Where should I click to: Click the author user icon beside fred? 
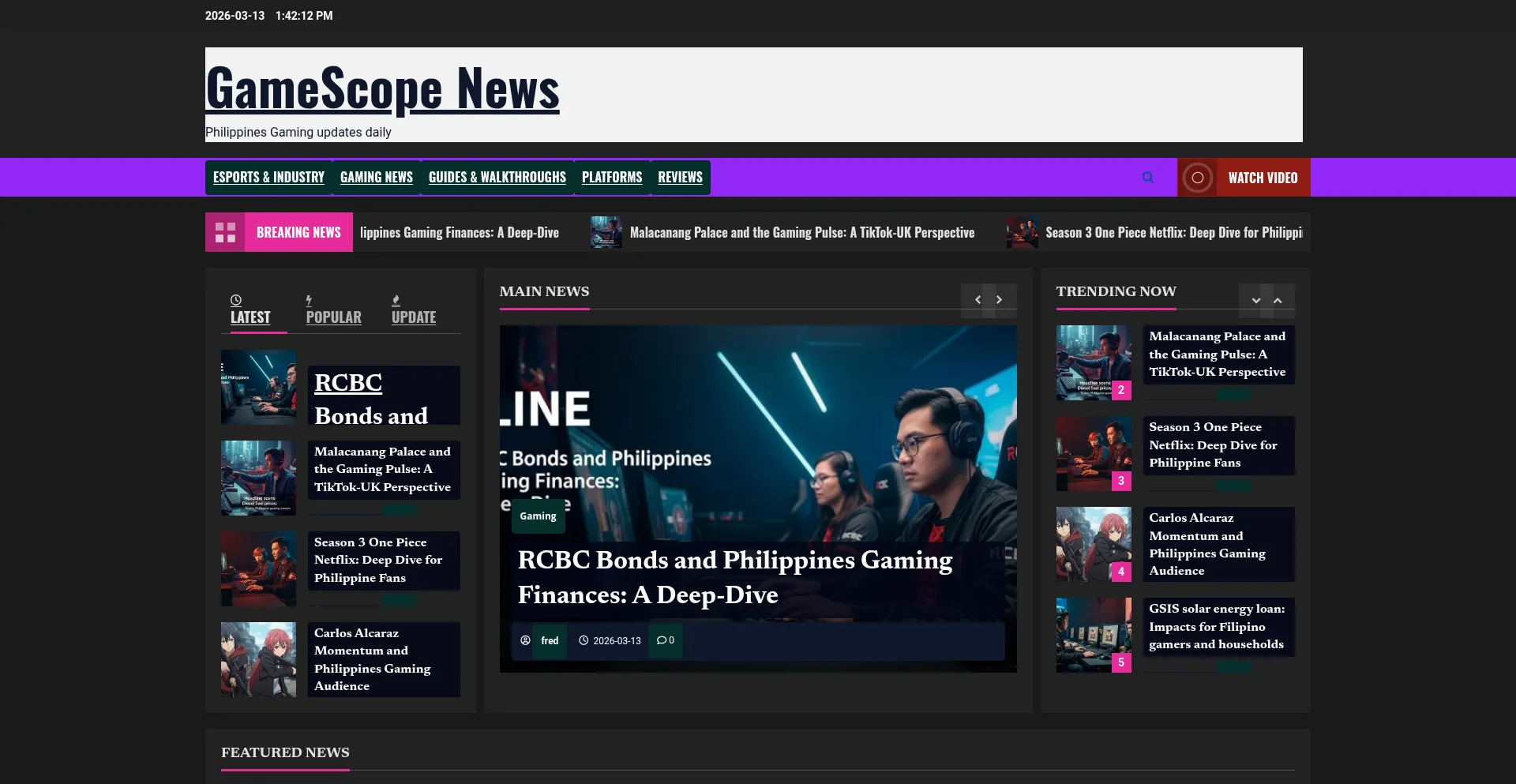[525, 640]
